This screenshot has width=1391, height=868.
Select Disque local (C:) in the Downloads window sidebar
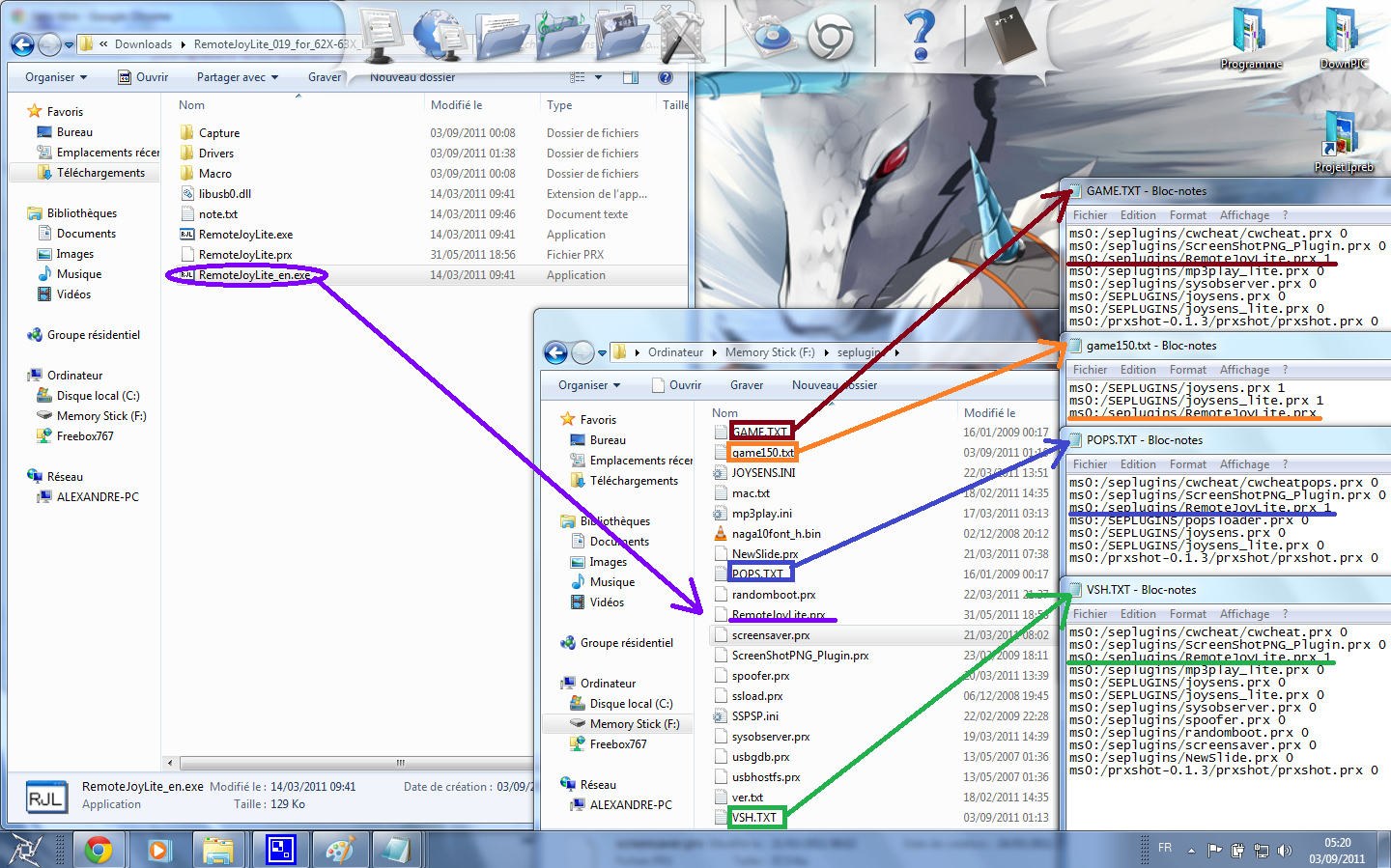[98, 396]
